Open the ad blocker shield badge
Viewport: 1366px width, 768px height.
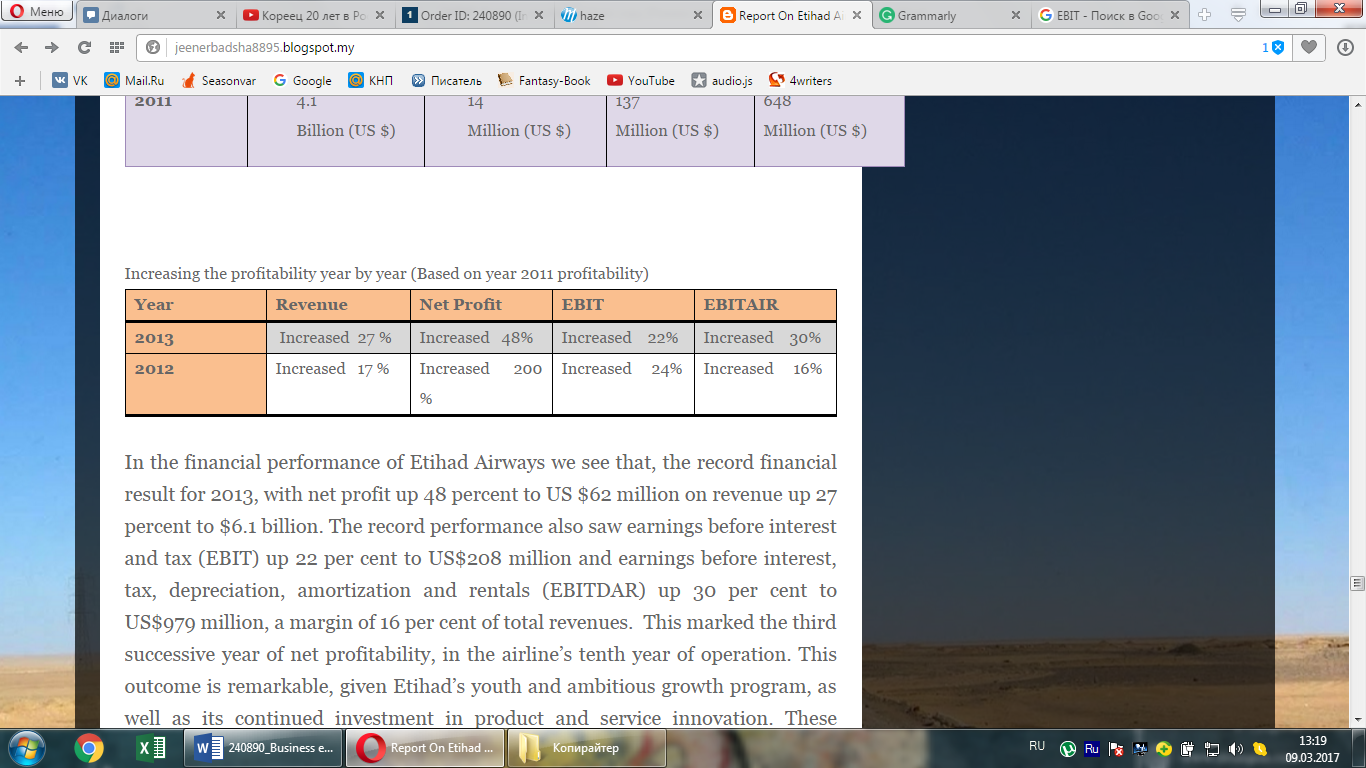tap(1273, 47)
